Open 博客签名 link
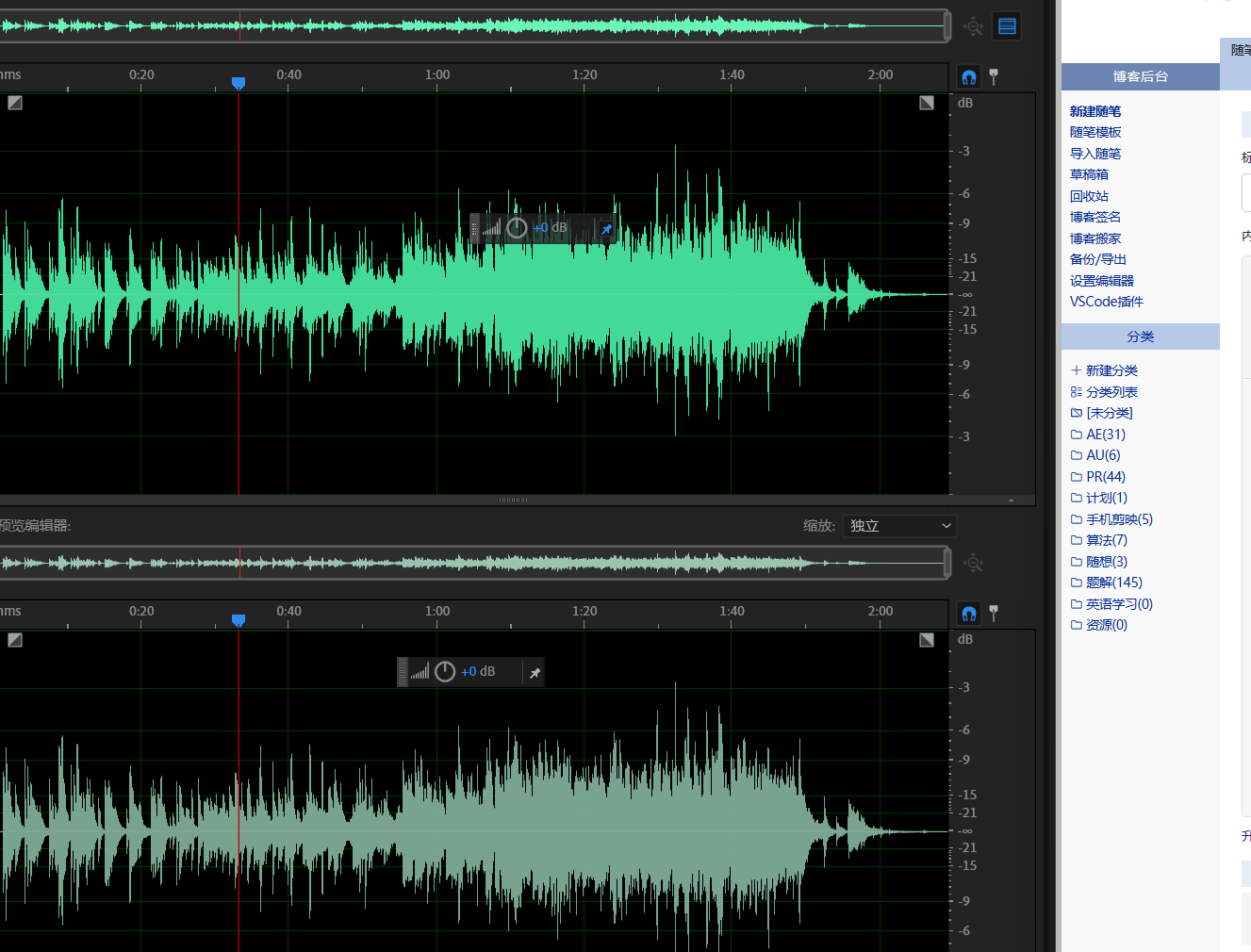The width and height of the screenshot is (1251, 952). (x=1095, y=217)
